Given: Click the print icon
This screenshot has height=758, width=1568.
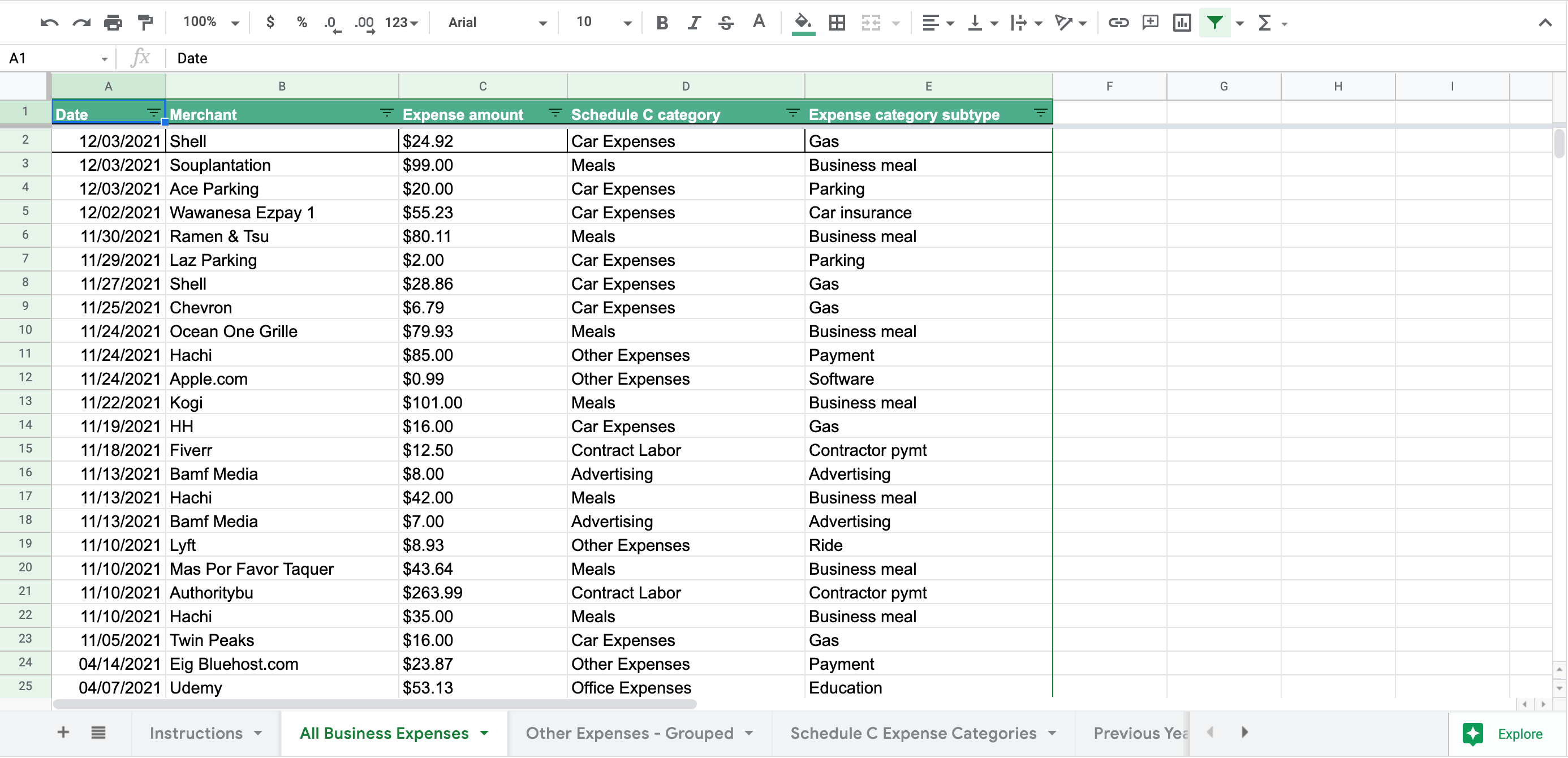Looking at the screenshot, I should [113, 23].
